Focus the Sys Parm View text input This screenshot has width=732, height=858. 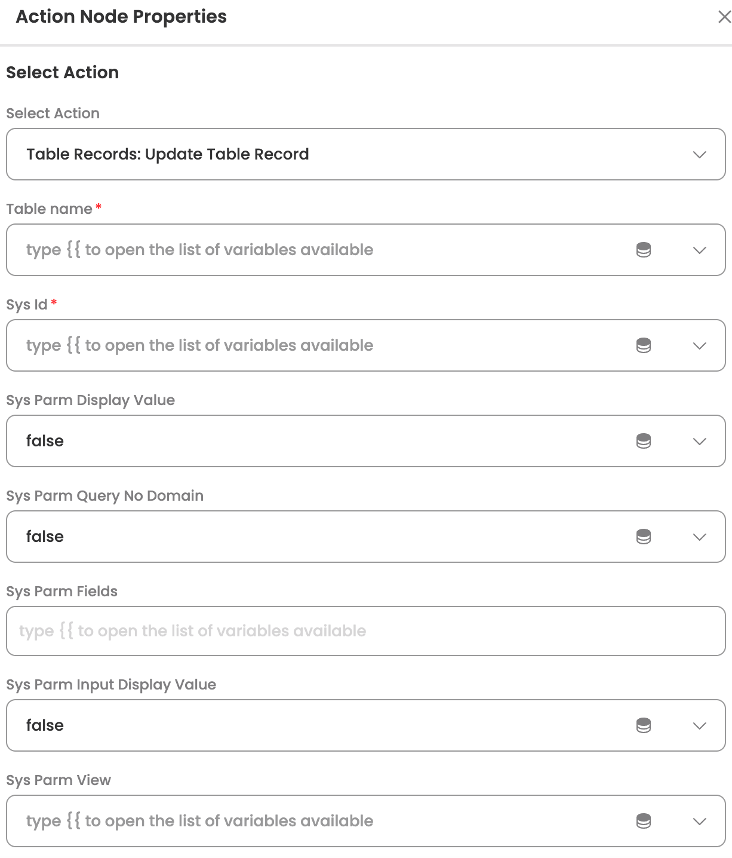click(x=300, y=821)
